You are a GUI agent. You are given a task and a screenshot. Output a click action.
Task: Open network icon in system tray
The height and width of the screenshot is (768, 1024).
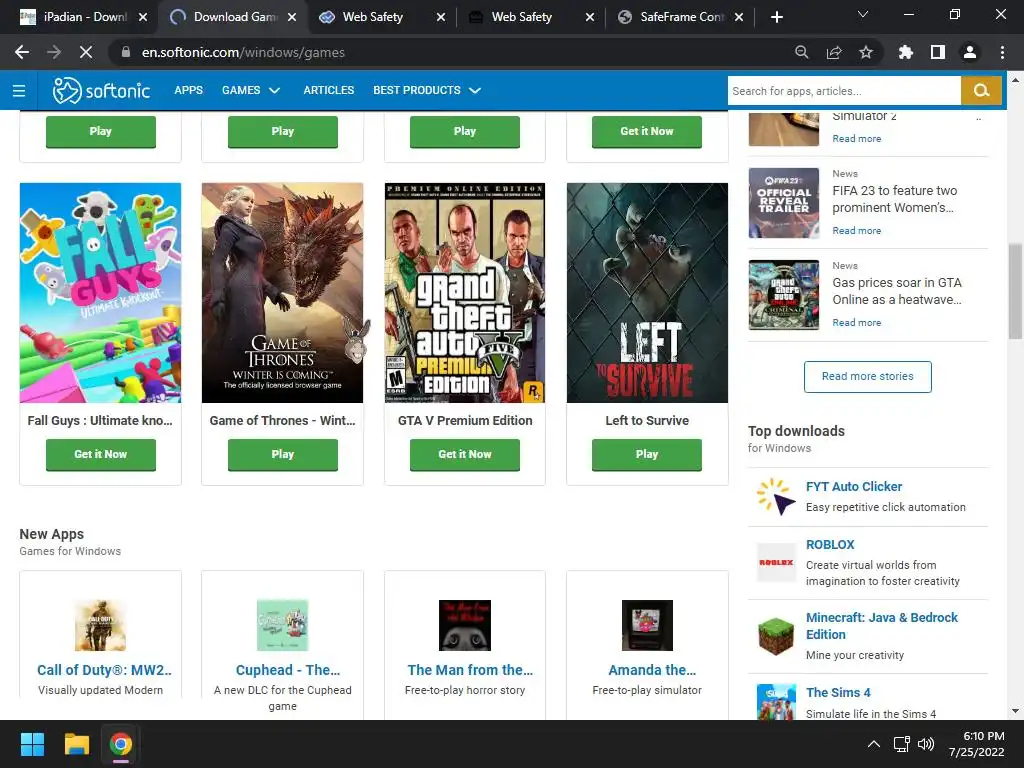901,744
